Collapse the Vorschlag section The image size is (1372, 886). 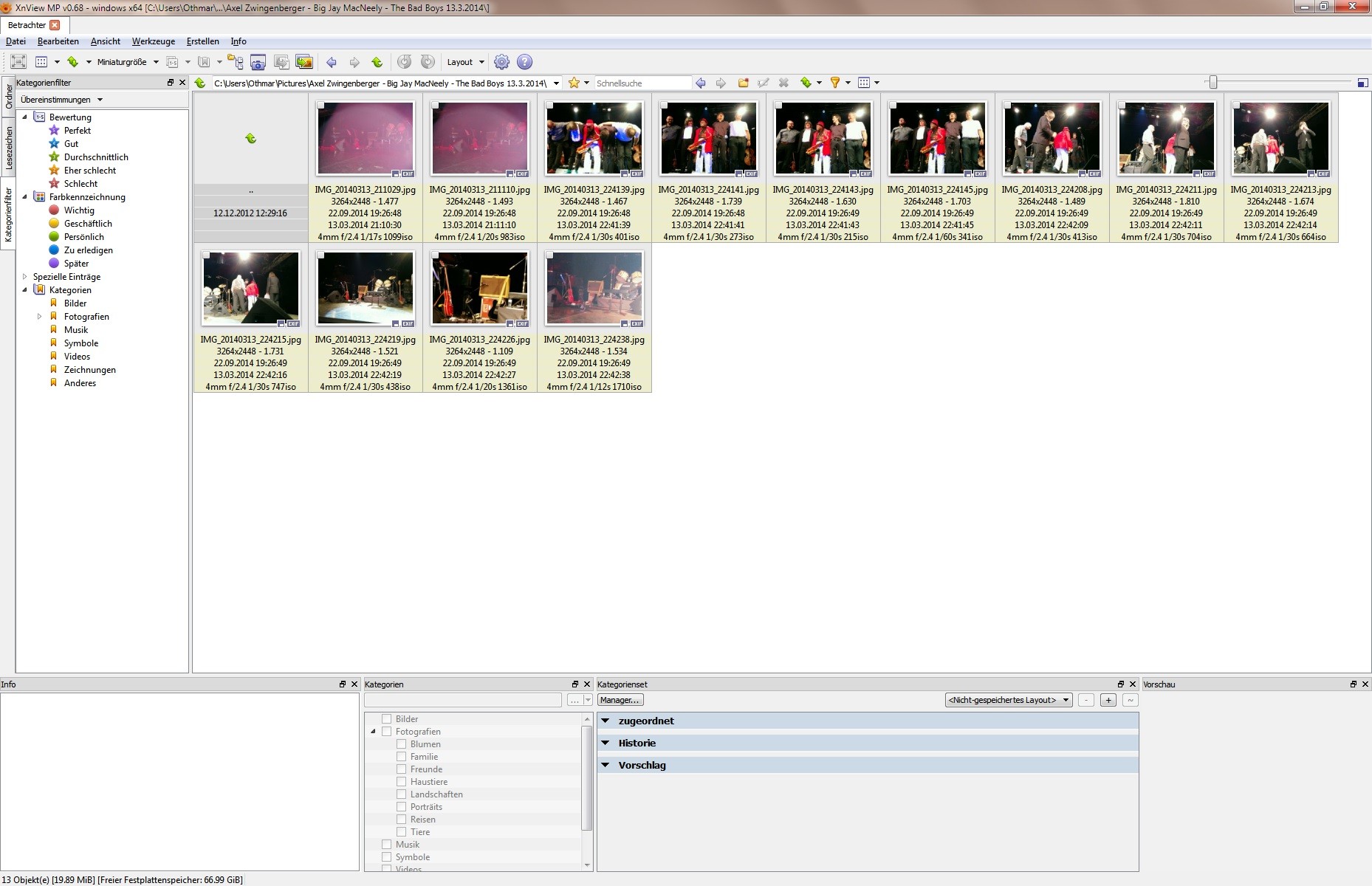(606, 765)
